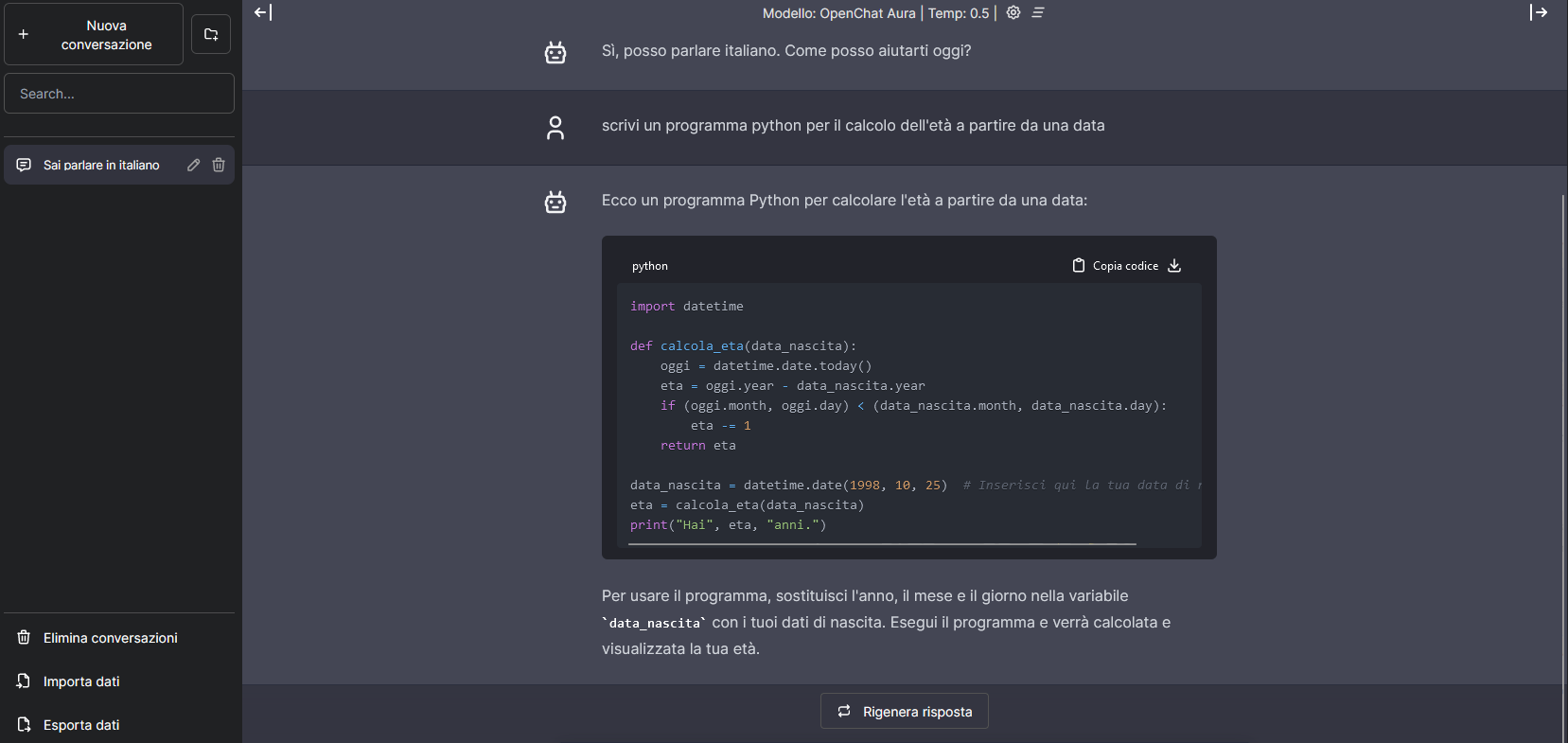The height and width of the screenshot is (743, 1568).
Task: Download the code with arrow icon
Action: tap(1174, 266)
